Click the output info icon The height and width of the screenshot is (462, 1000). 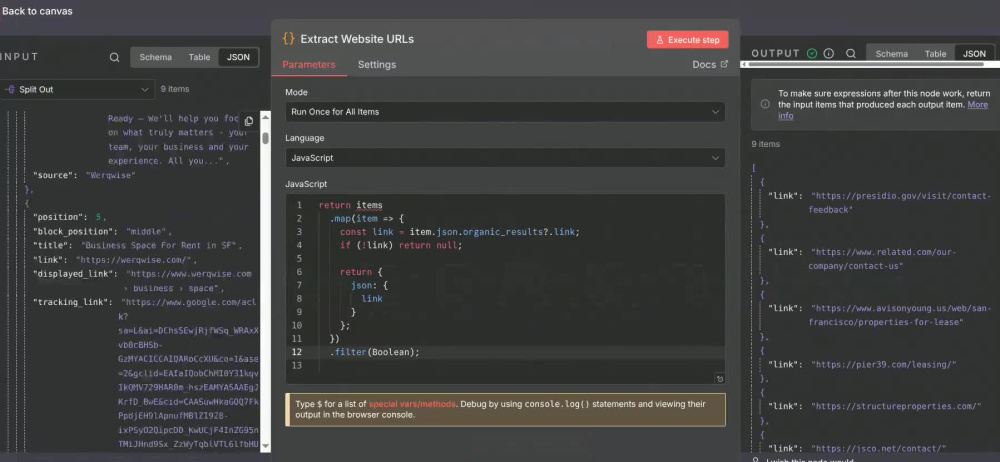click(829, 54)
